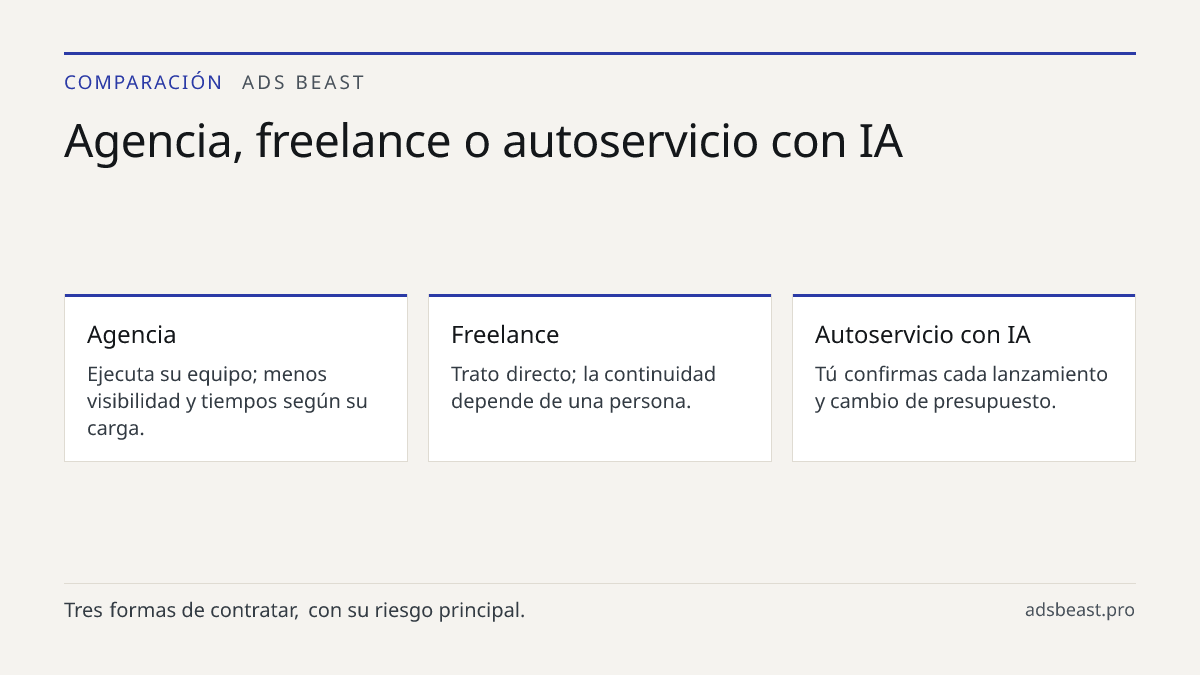Image resolution: width=1200 pixels, height=675 pixels.
Task: Open the Agencia card
Action: pos(236,378)
